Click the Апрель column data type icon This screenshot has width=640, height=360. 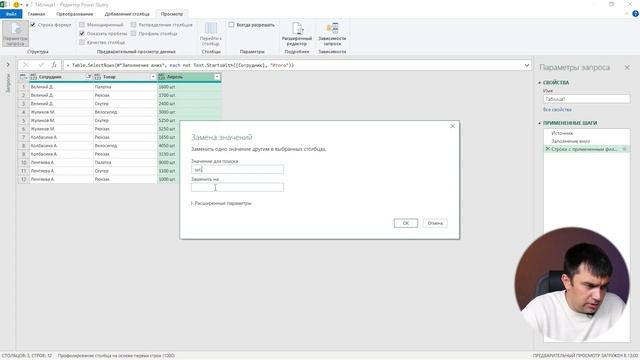click(x=162, y=77)
